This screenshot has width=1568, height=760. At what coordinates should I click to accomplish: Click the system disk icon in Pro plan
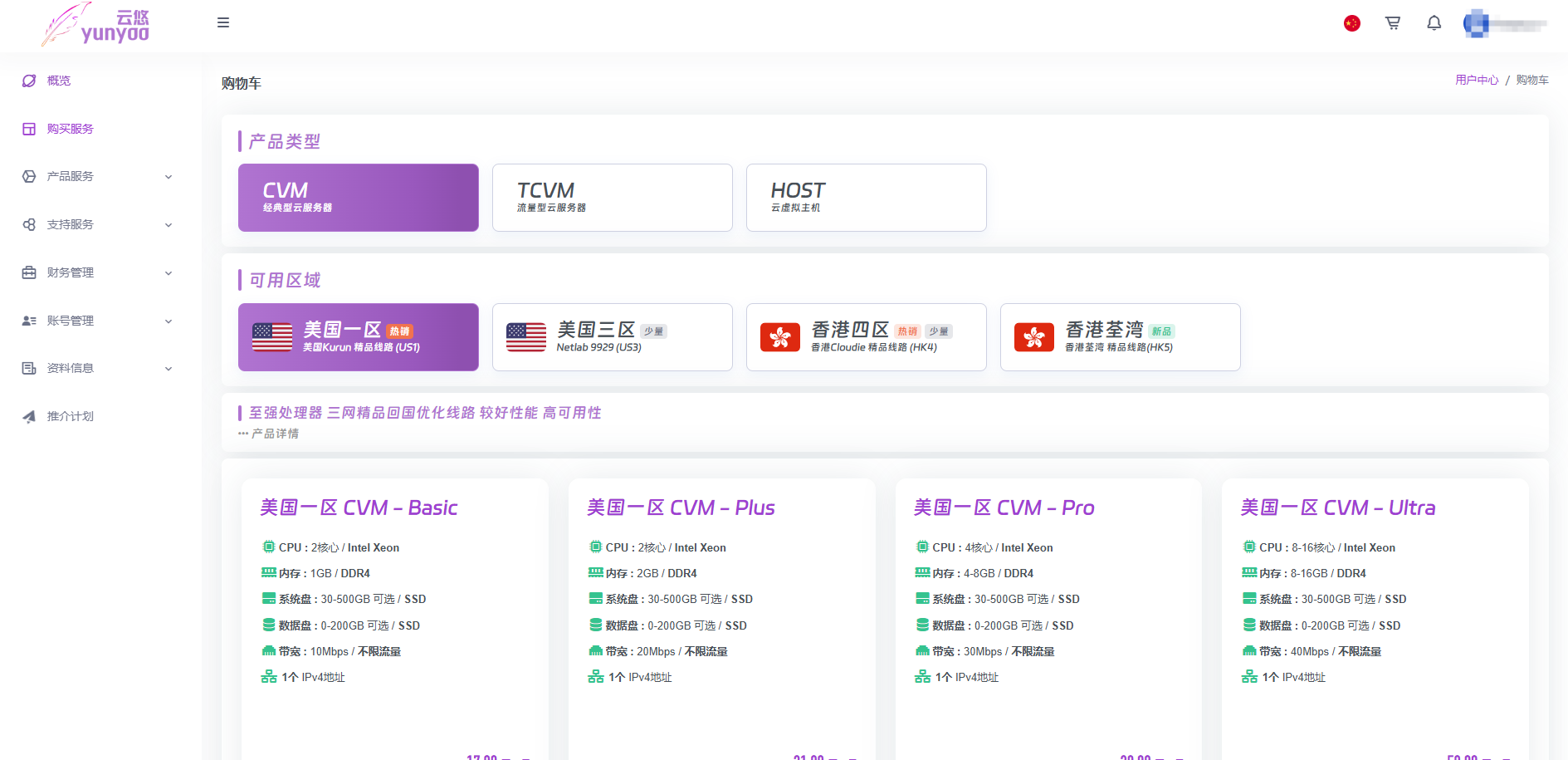click(x=922, y=598)
